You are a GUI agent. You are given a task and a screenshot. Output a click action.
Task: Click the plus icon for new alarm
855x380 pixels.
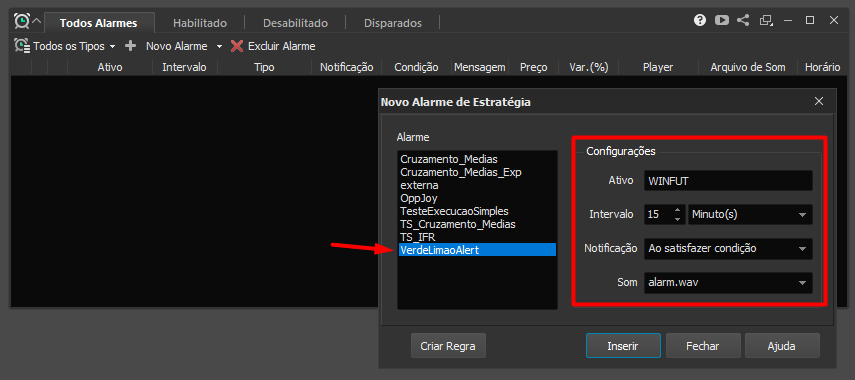coord(130,46)
